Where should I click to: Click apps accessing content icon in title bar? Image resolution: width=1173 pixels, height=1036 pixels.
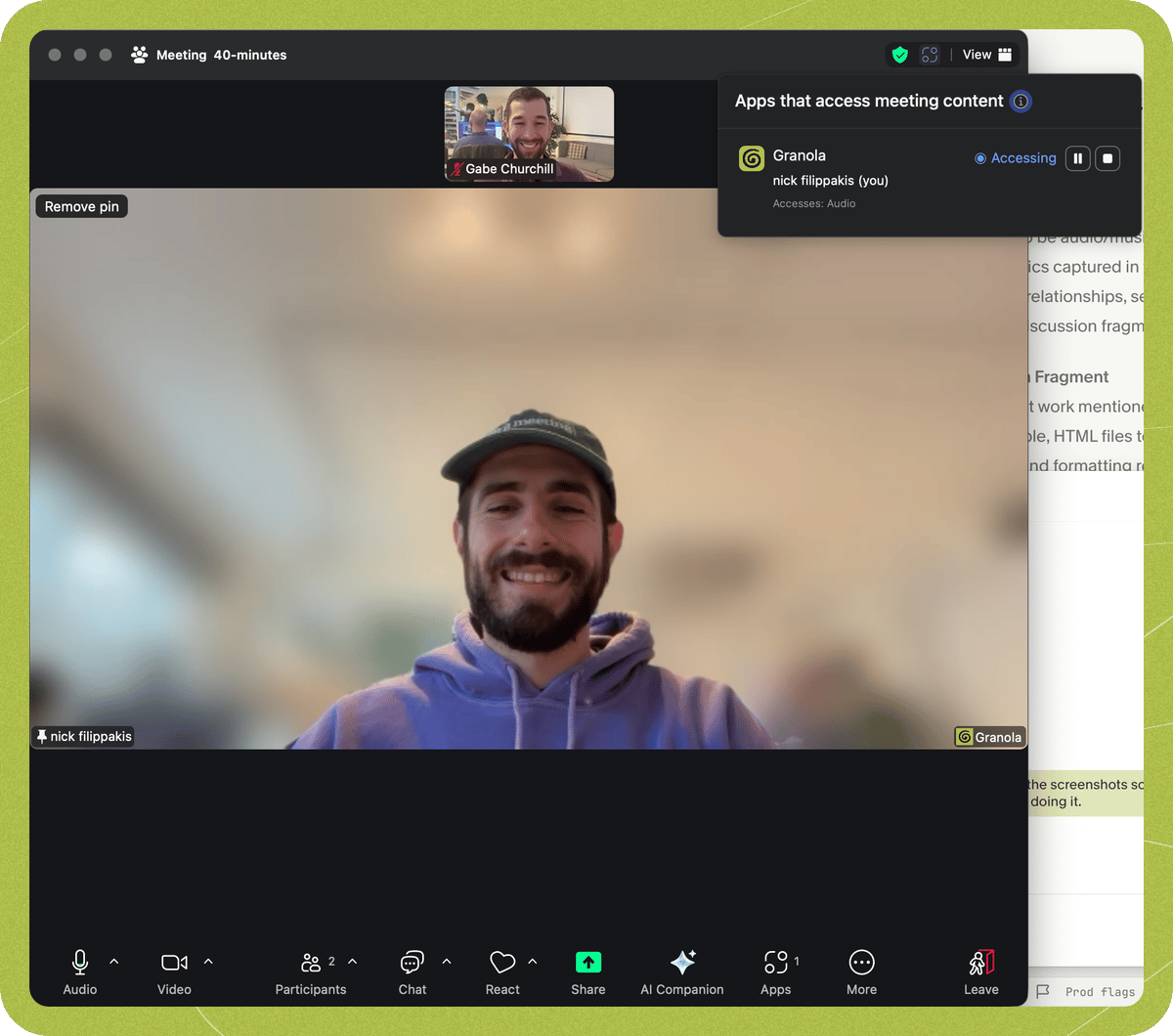[x=930, y=55]
